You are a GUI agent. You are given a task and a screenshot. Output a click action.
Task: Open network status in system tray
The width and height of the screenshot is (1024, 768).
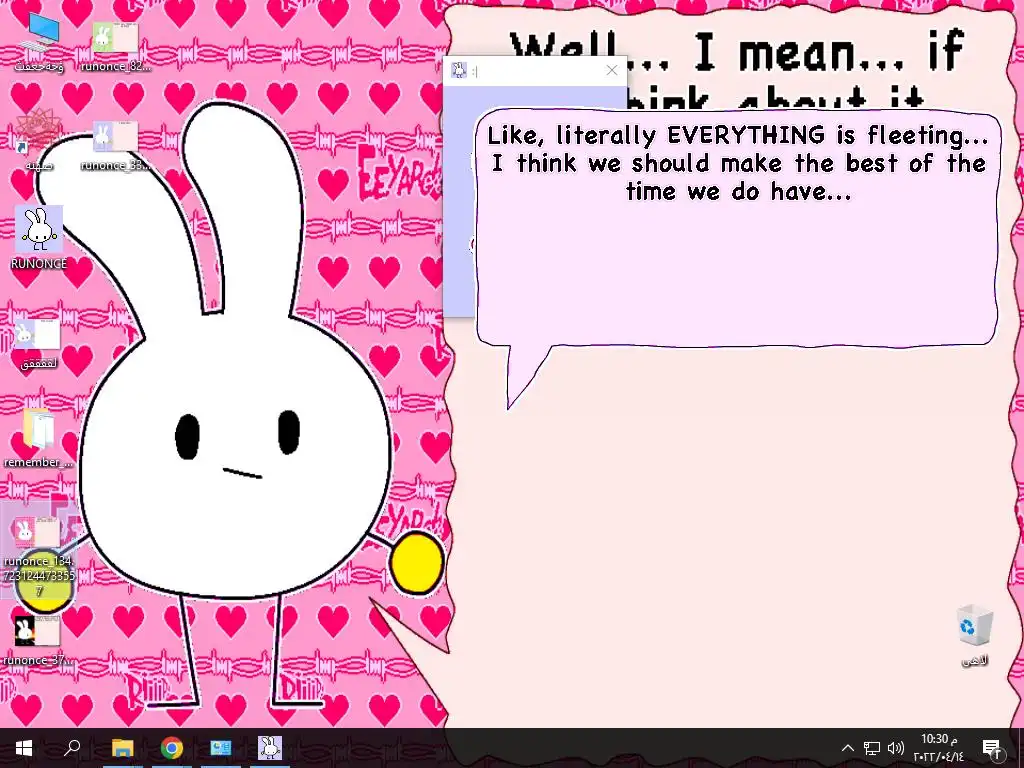(x=872, y=748)
